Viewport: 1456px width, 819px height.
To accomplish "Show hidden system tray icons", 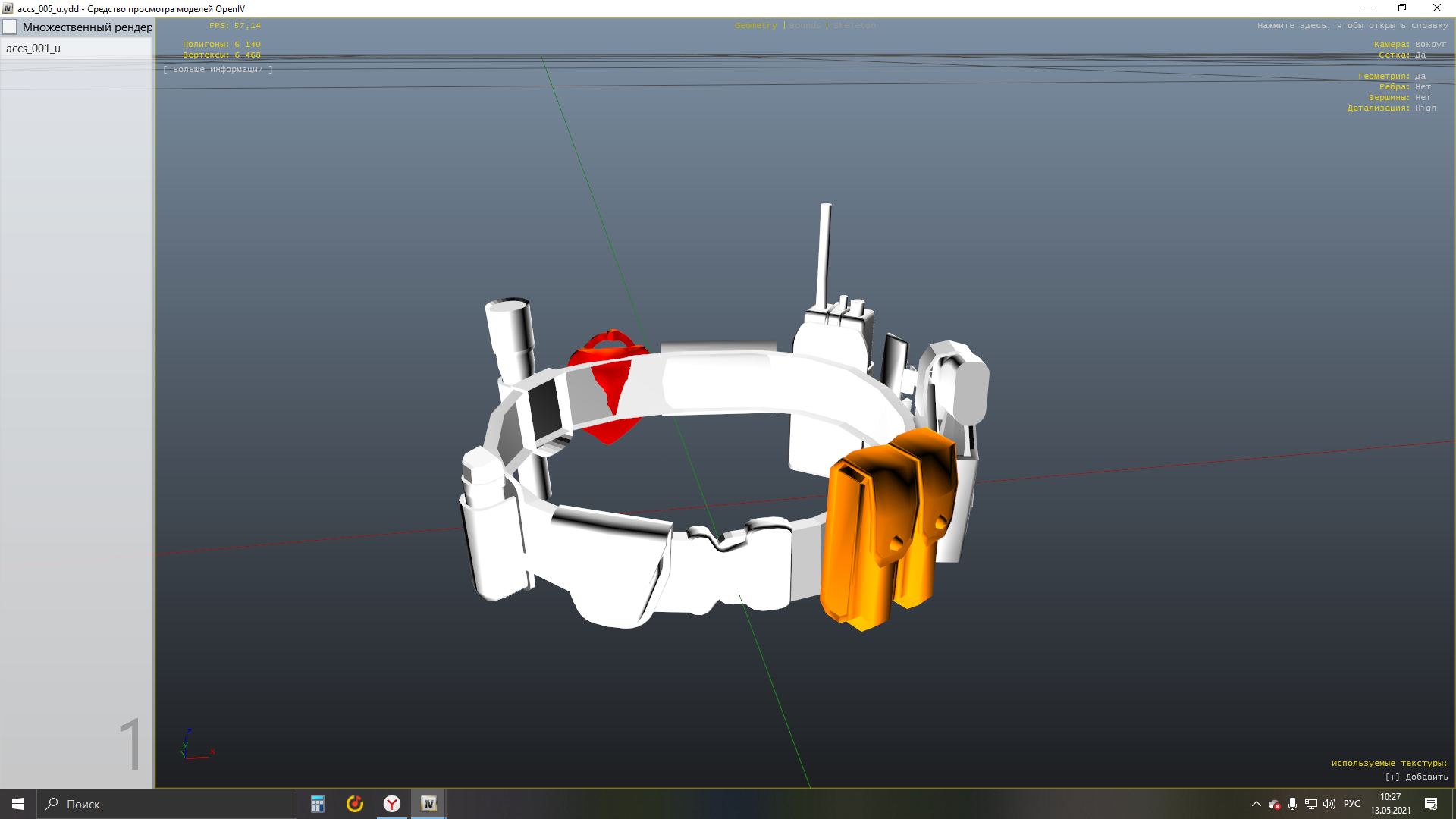I will point(1256,804).
